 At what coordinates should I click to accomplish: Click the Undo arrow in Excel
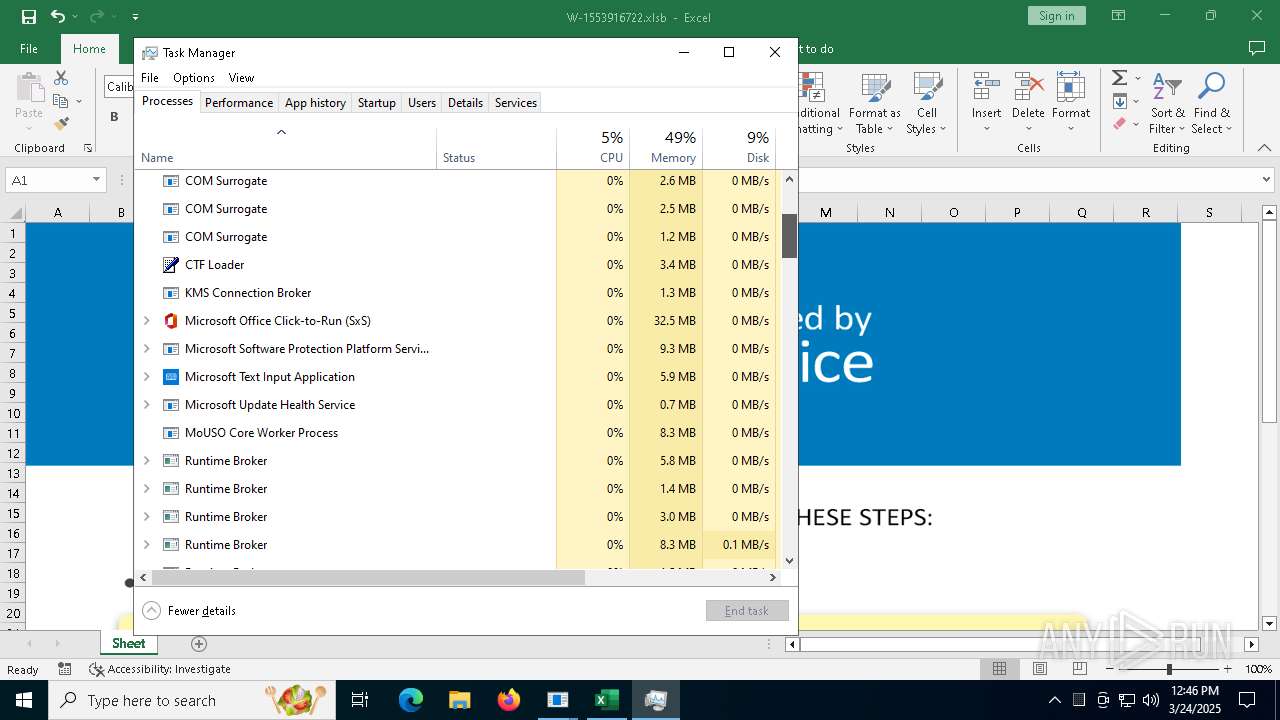[x=57, y=16]
